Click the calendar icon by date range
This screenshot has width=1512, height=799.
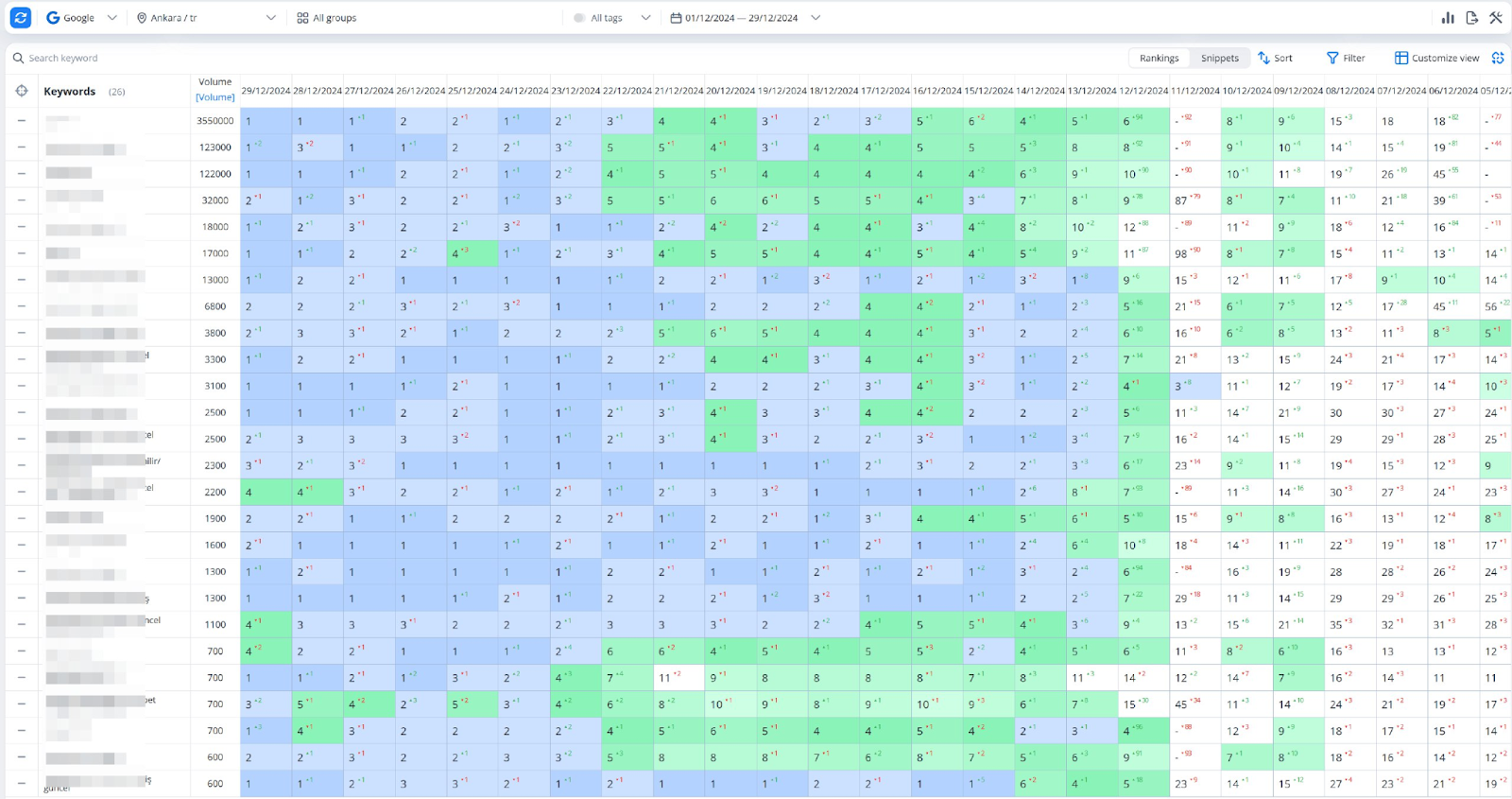[x=676, y=17]
